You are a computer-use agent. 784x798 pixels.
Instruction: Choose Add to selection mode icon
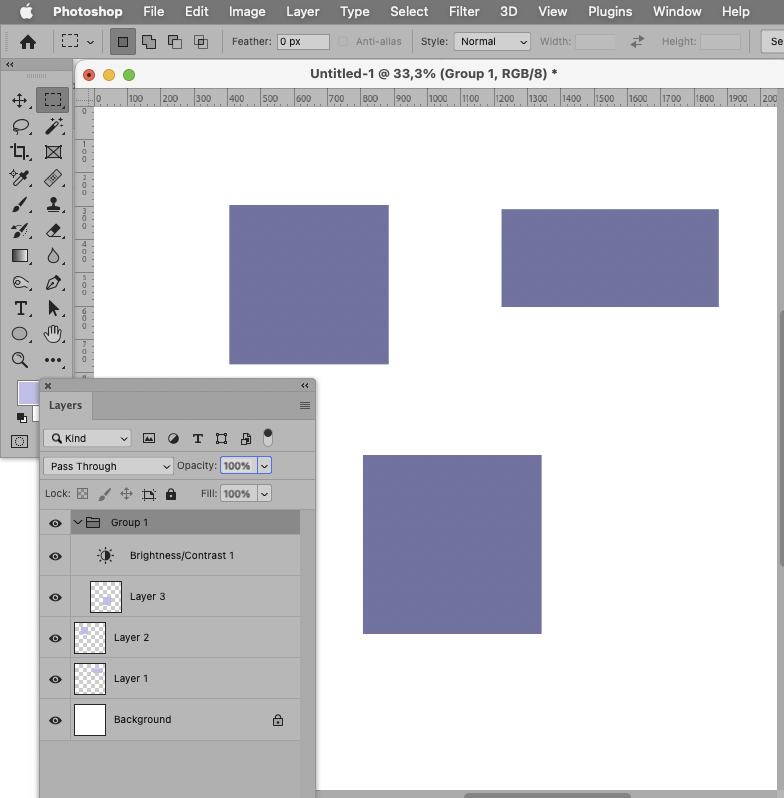click(149, 42)
